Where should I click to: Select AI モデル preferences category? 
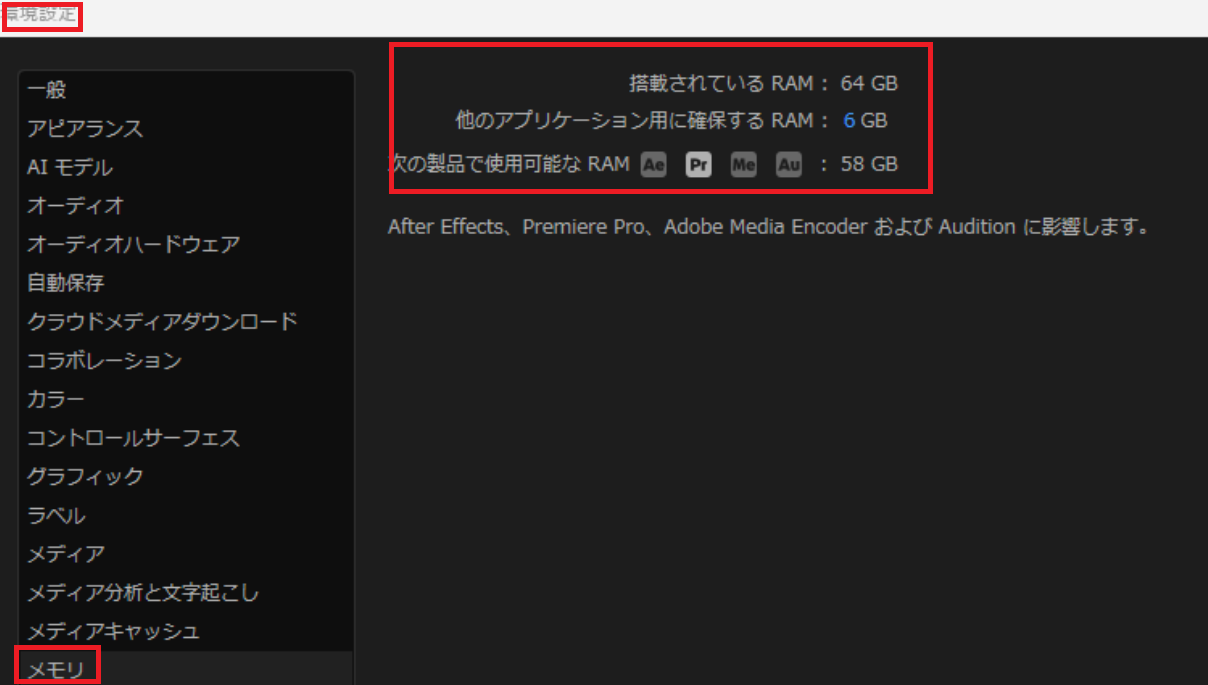[x=70, y=167]
